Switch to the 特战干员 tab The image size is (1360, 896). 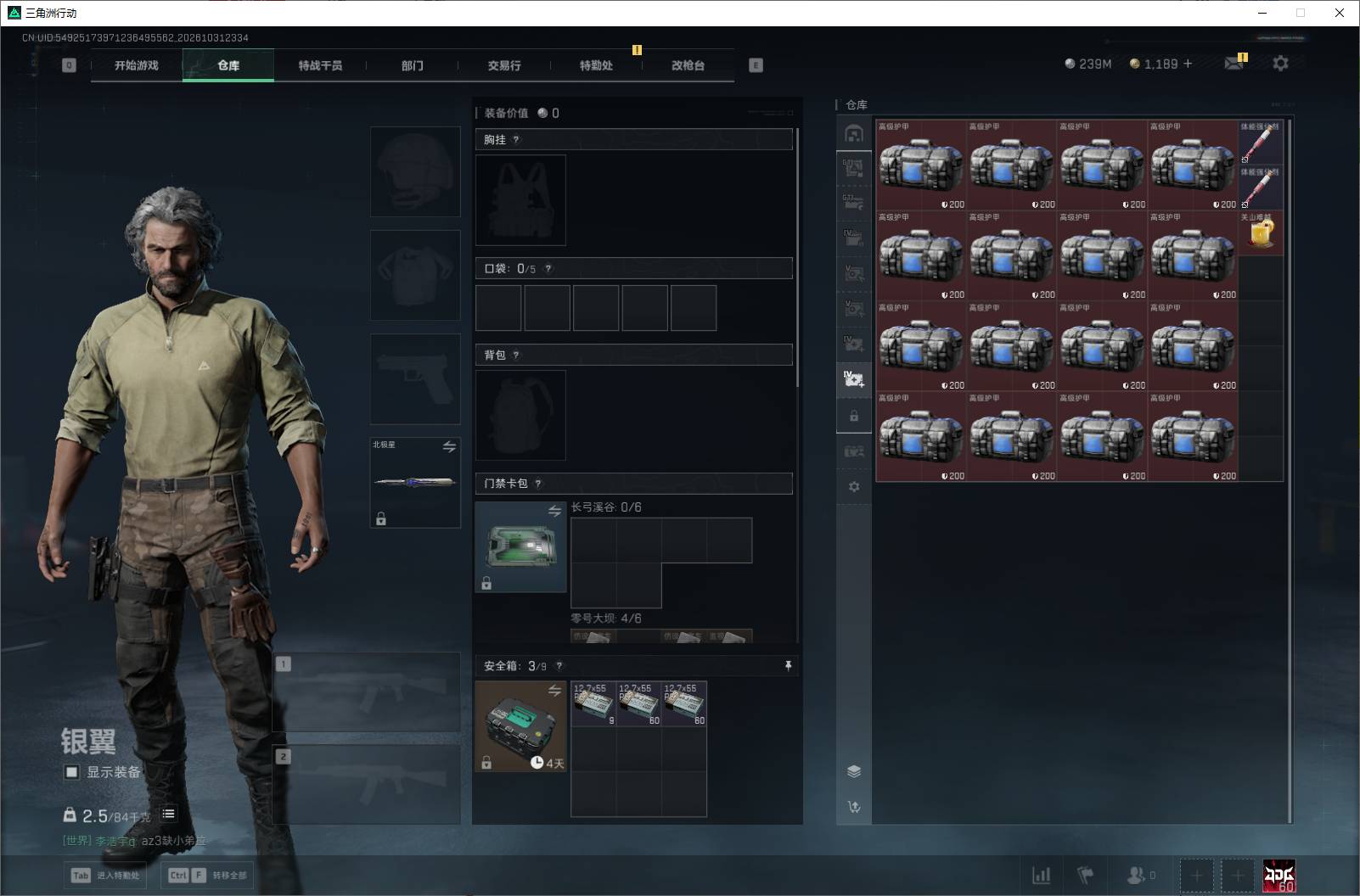(320, 65)
